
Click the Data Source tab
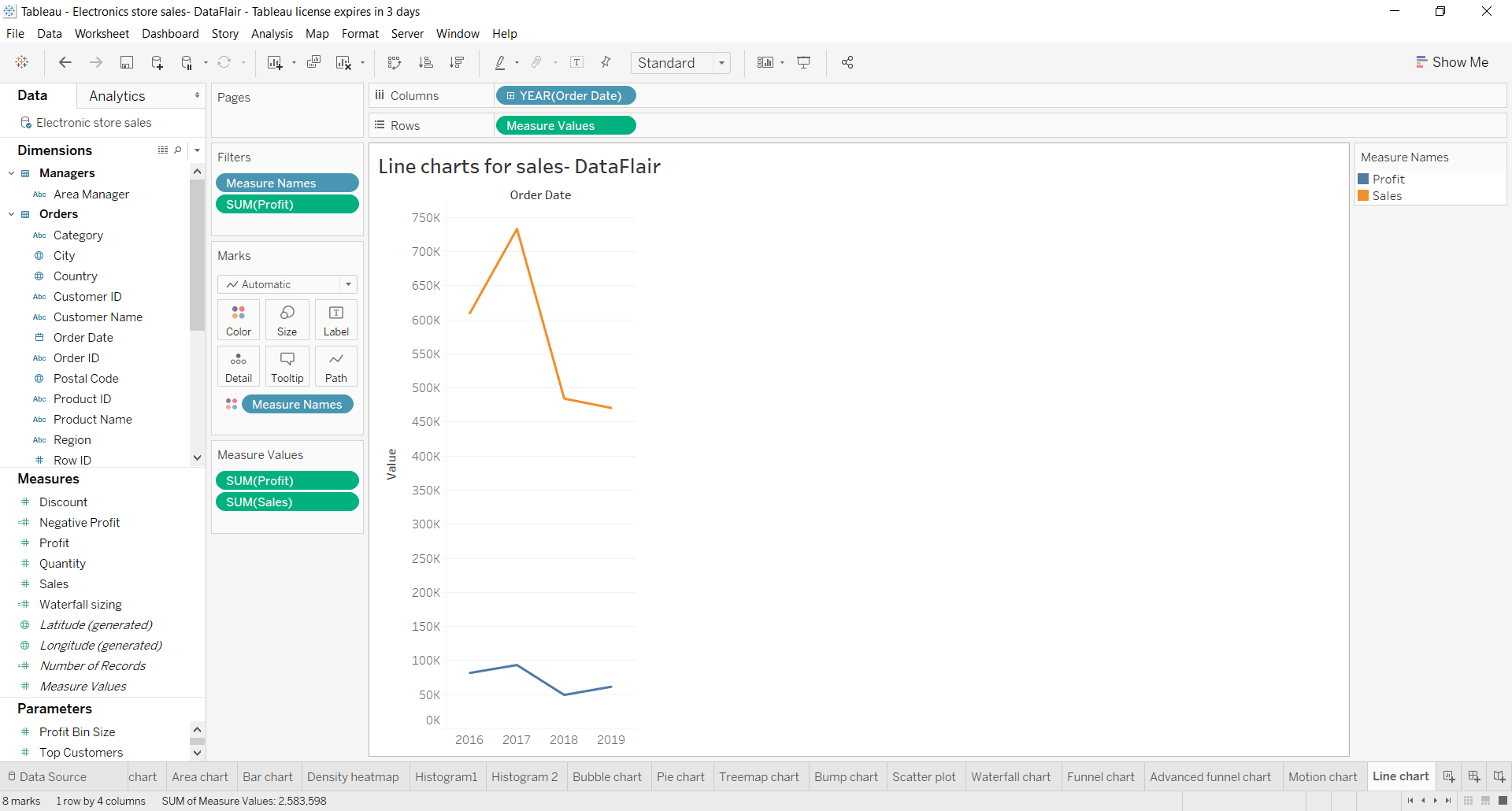(47, 777)
